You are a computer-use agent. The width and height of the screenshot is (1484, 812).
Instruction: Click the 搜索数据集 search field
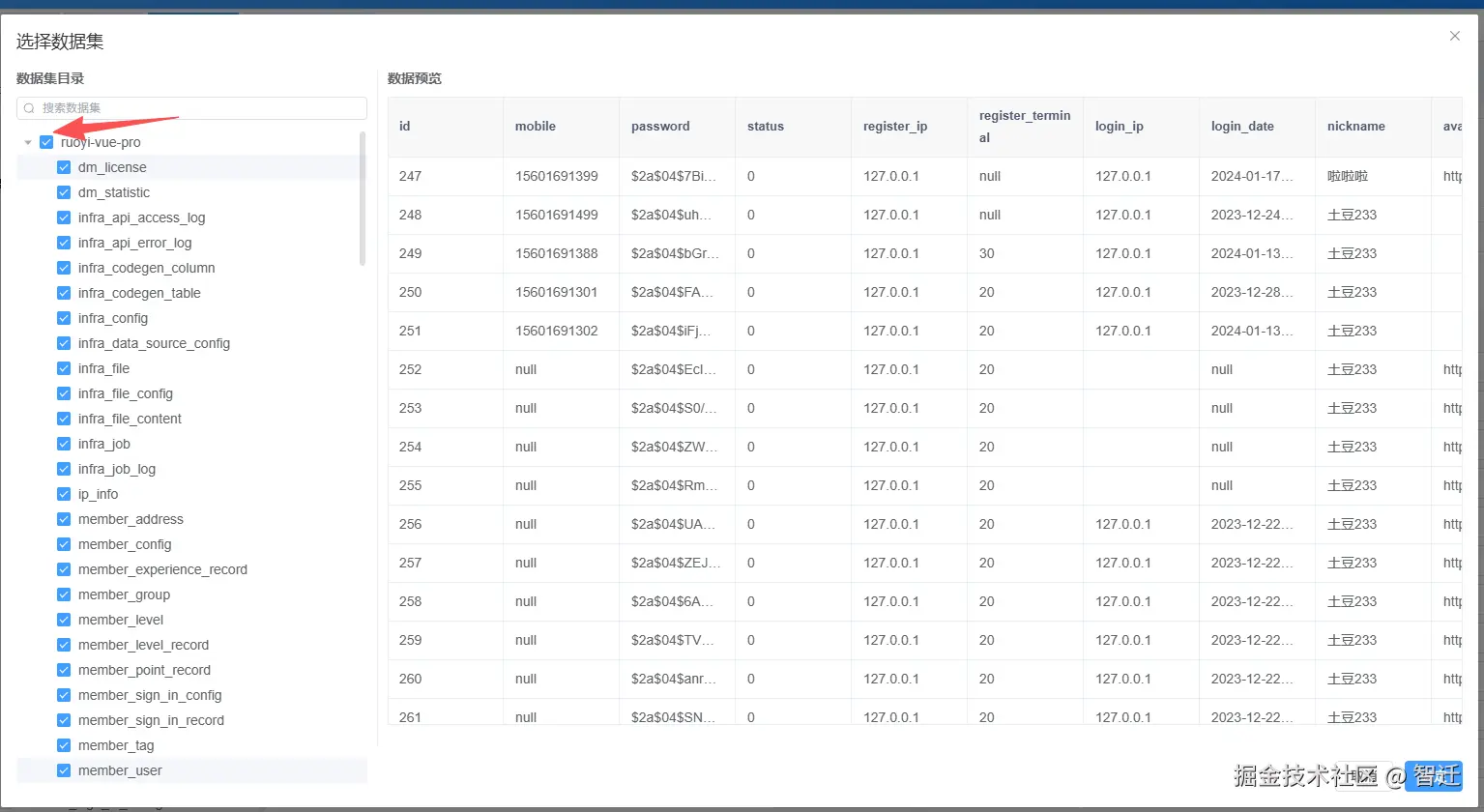click(x=191, y=108)
